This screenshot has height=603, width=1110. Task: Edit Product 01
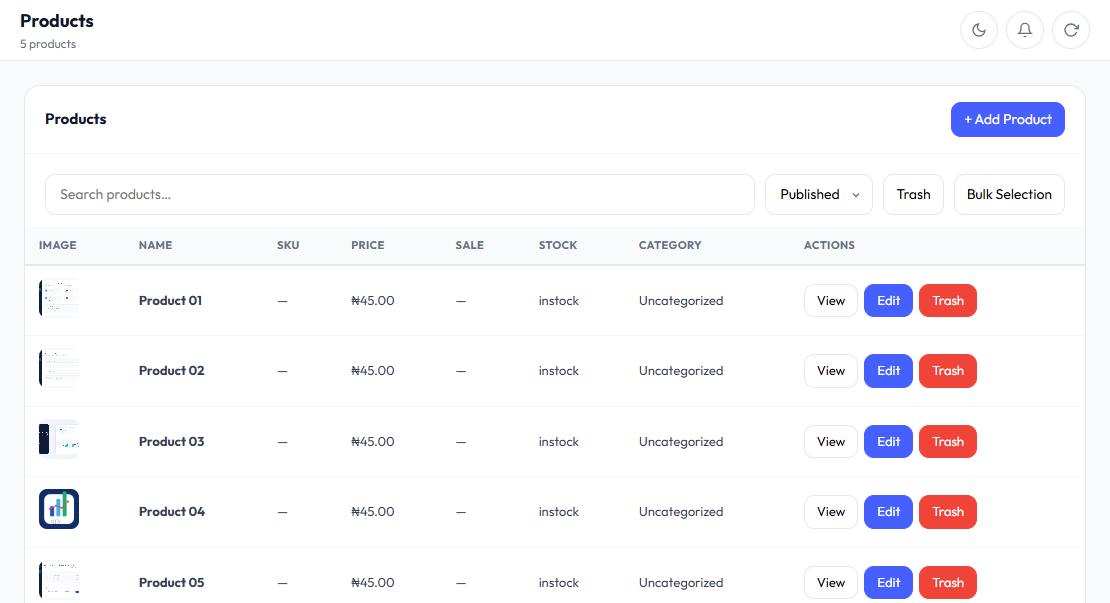[888, 301]
